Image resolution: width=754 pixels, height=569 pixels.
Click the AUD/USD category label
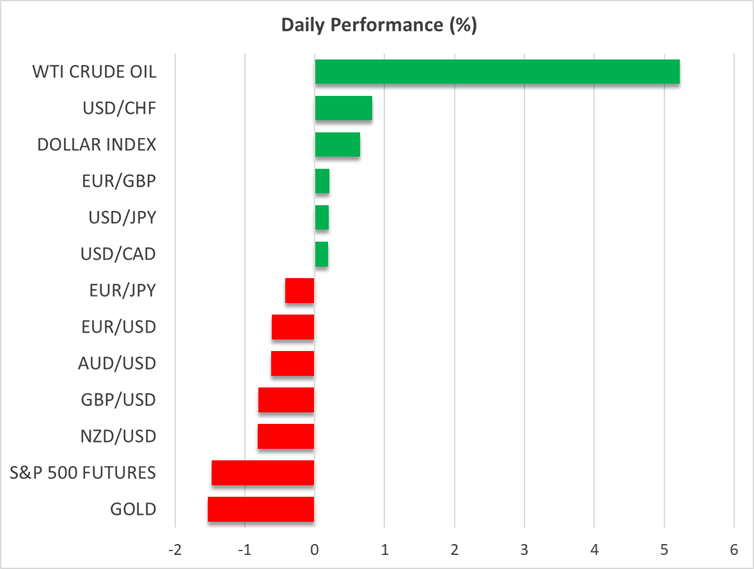pyautogui.click(x=117, y=363)
